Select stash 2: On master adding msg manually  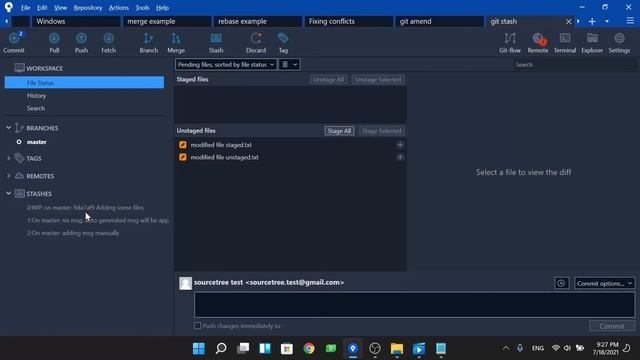73,233
